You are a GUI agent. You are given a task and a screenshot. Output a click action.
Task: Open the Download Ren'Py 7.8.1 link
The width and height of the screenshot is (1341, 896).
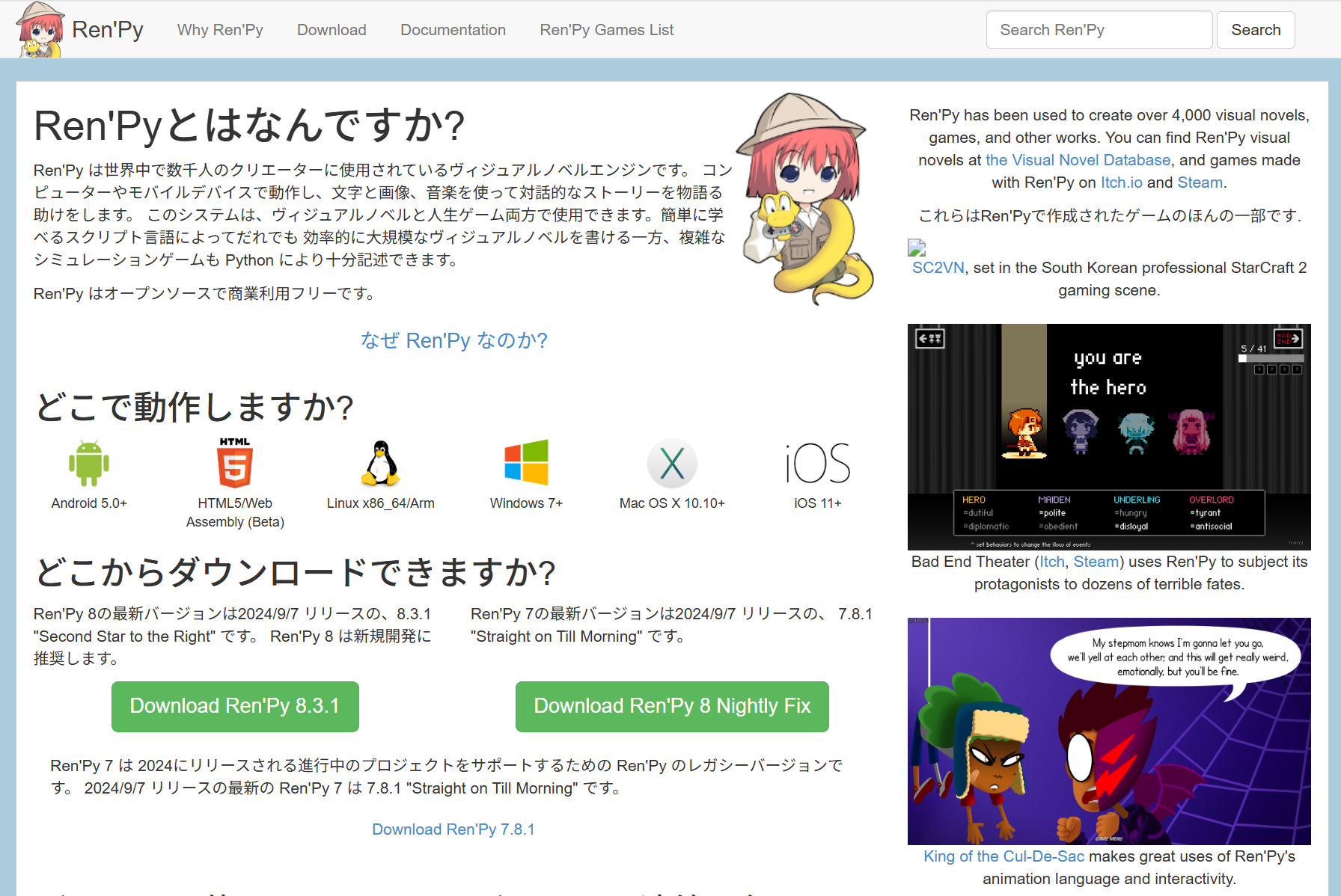pyautogui.click(x=453, y=829)
